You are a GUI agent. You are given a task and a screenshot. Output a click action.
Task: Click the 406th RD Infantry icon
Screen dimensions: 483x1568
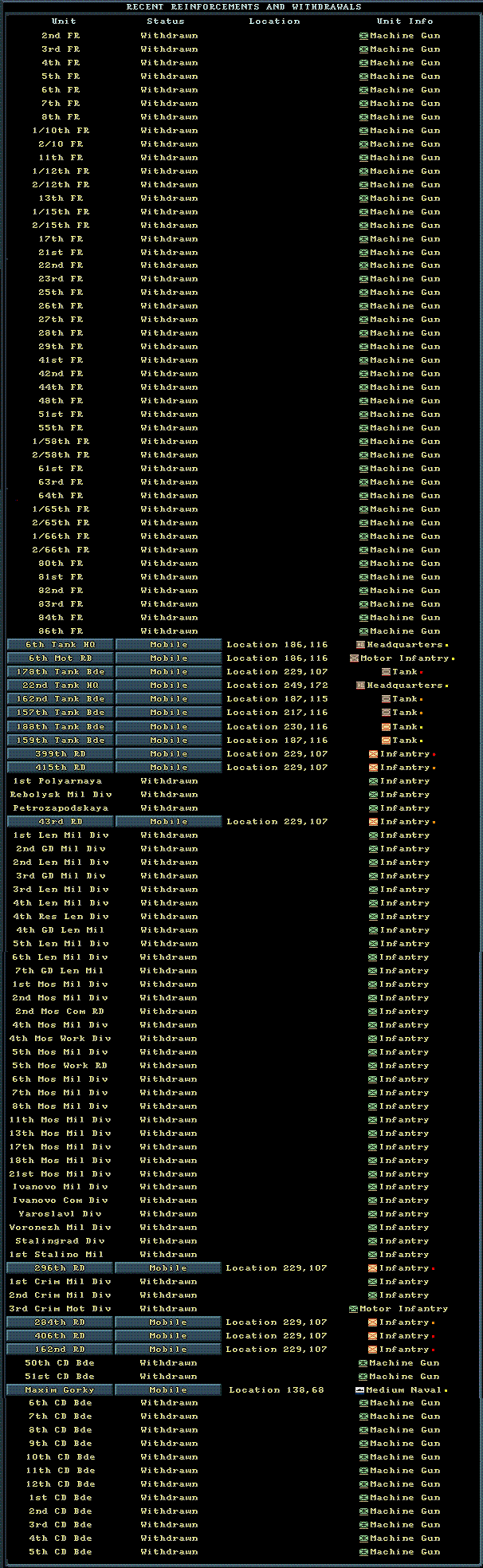[x=372, y=1336]
